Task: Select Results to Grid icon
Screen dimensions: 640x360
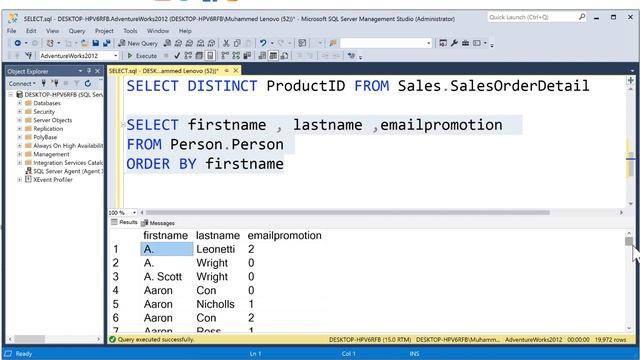Action: 273,56
